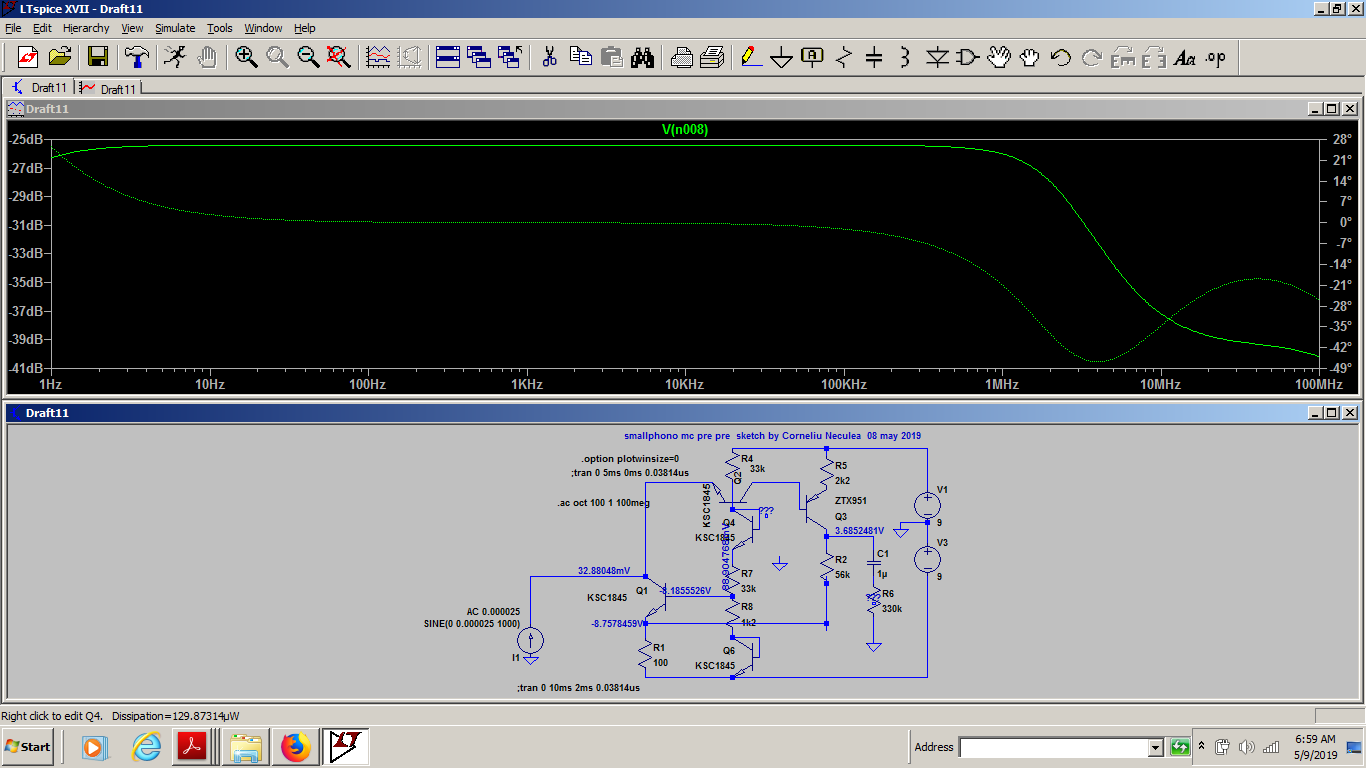Screen dimensions: 1366x768
Task: Place an Inductor from the toolbar
Action: click(905, 57)
